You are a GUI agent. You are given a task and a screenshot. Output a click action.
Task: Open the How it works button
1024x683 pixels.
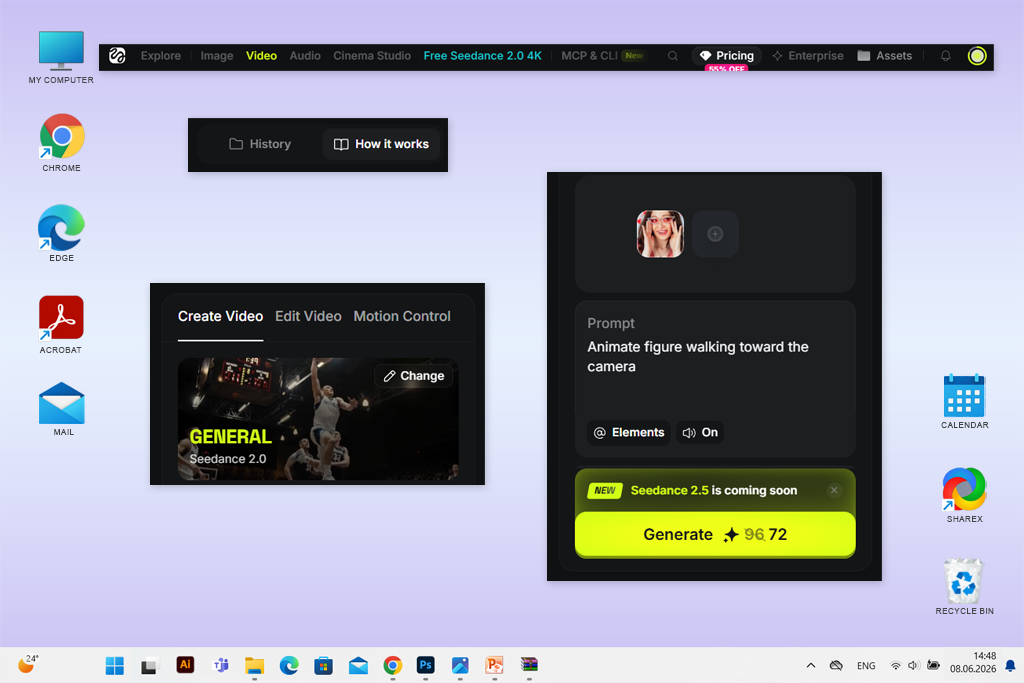(x=381, y=144)
